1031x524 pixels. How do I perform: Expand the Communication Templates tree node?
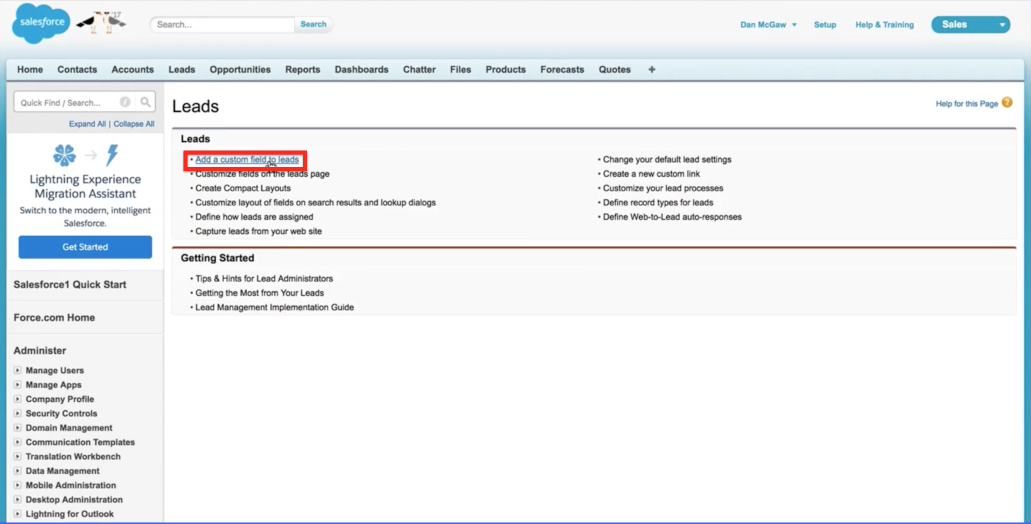tap(18, 442)
